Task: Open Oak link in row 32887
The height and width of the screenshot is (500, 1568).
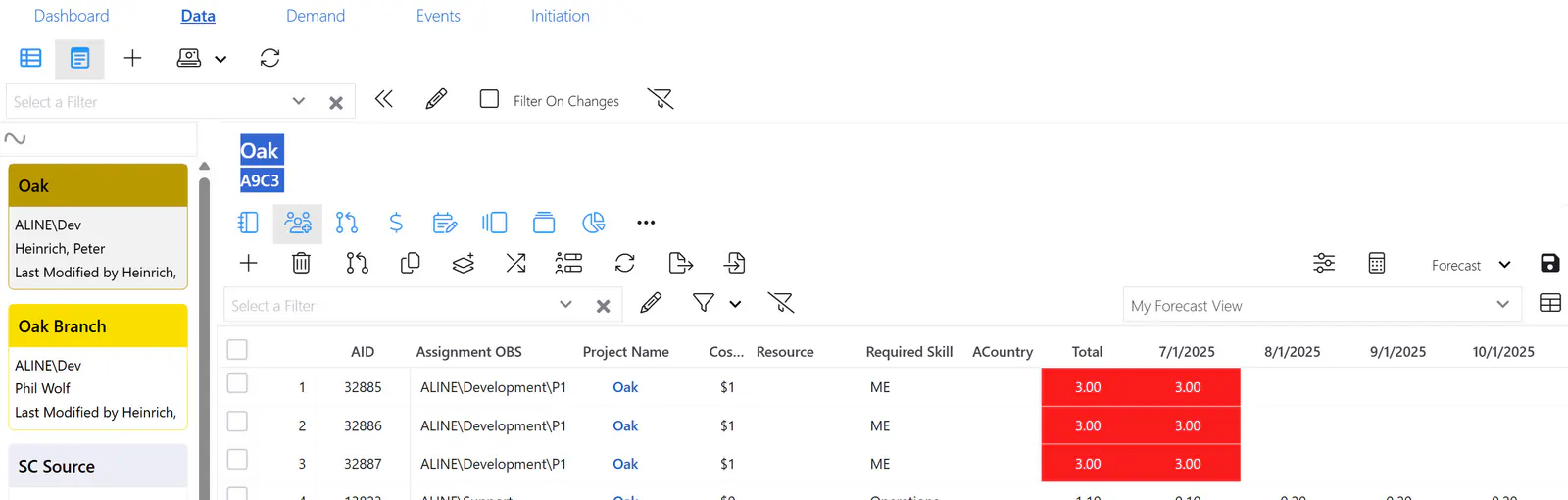Action: pos(625,464)
